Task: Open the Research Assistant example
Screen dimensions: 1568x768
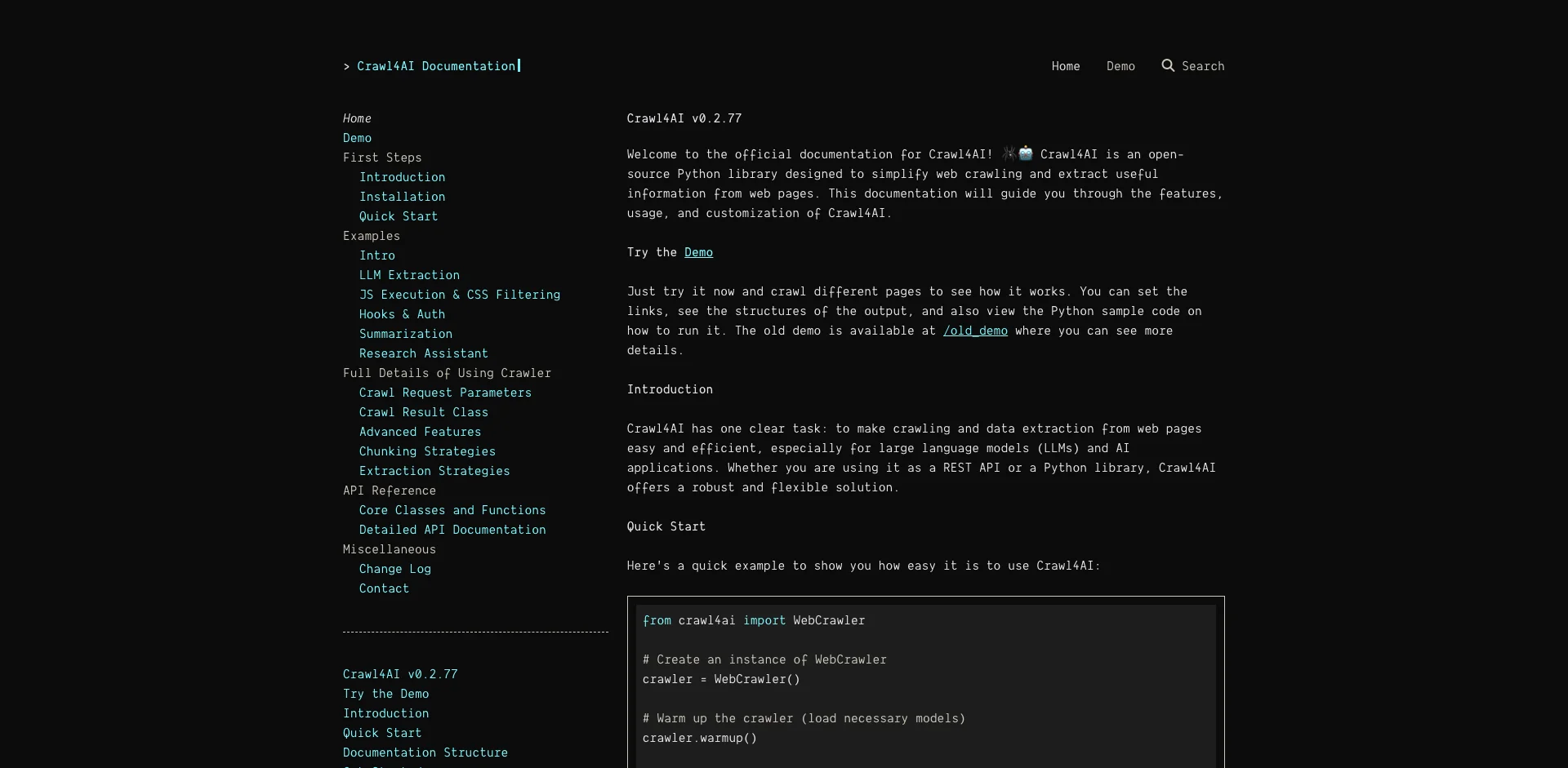Action: click(424, 353)
